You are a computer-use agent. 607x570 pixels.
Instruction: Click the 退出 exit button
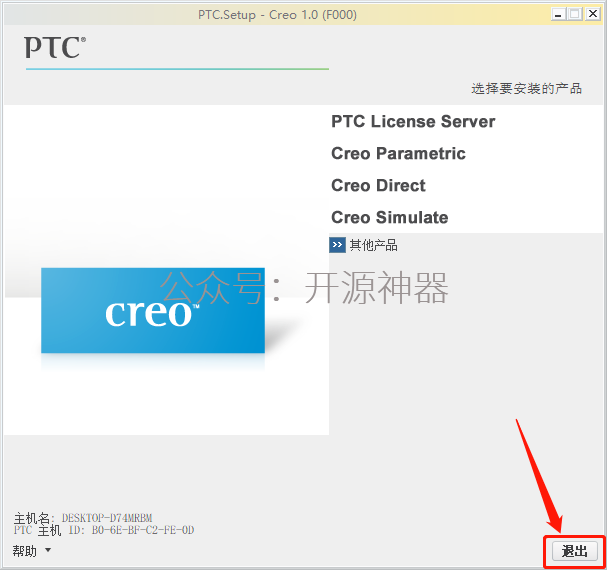574,551
